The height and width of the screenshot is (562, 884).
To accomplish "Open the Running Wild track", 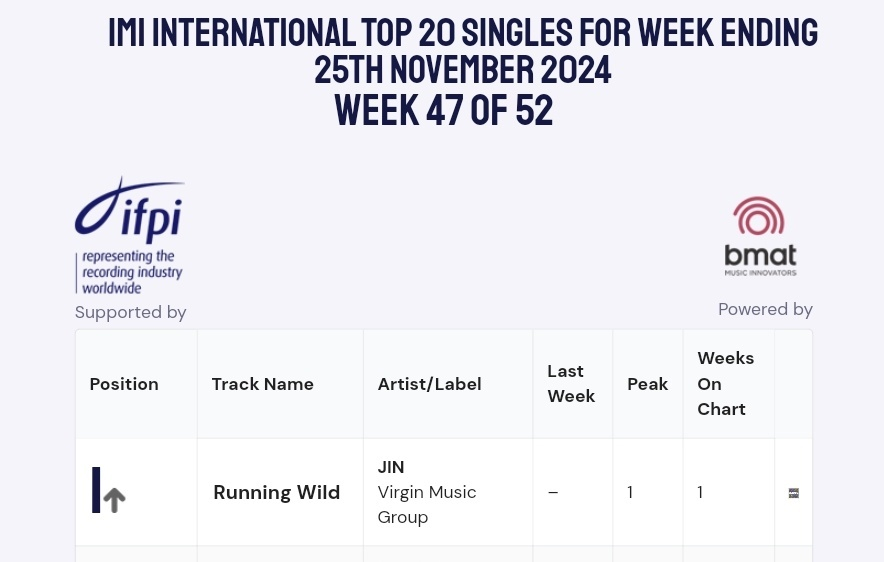I will click(277, 492).
